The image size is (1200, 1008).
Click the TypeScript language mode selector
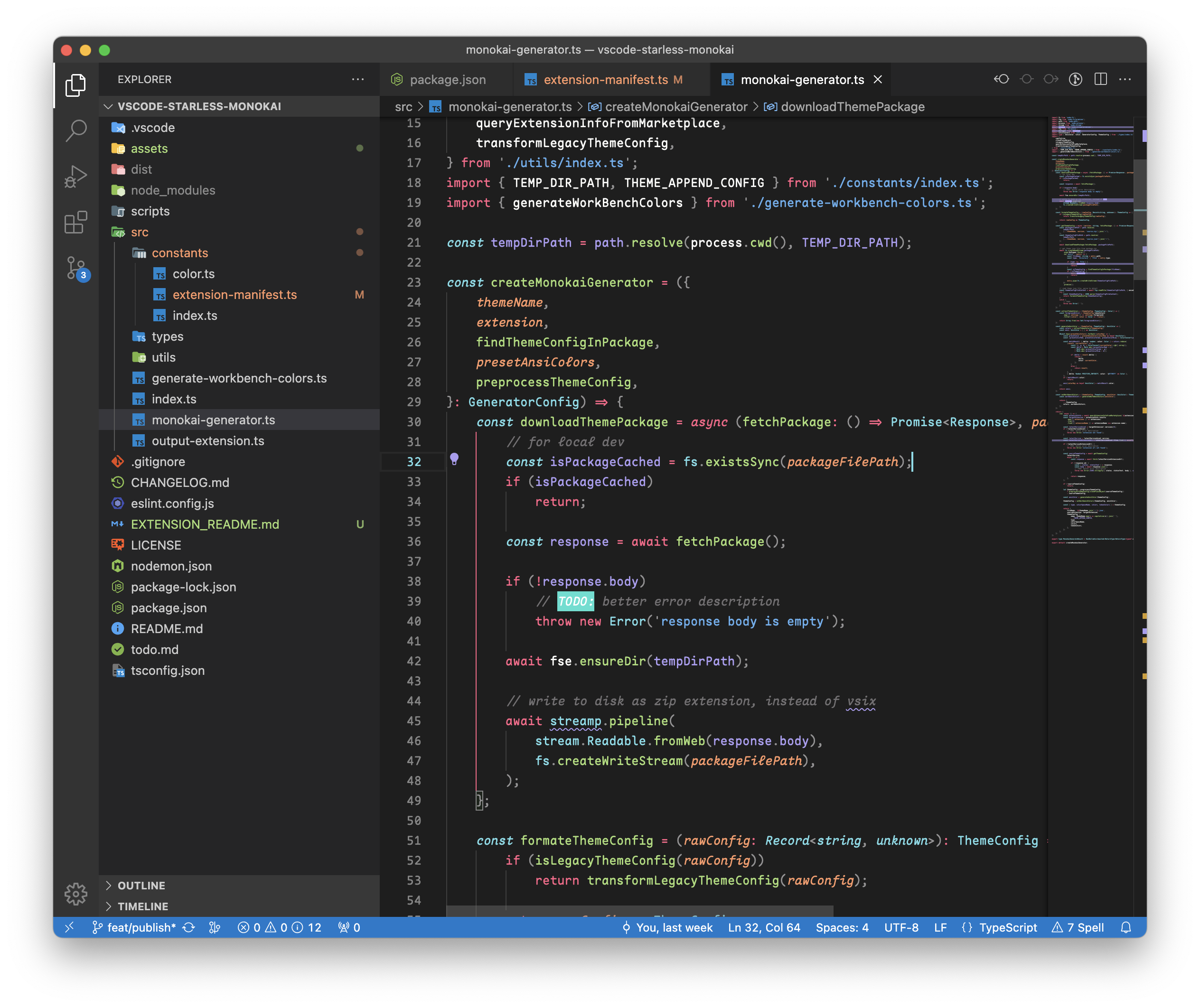click(x=1007, y=927)
